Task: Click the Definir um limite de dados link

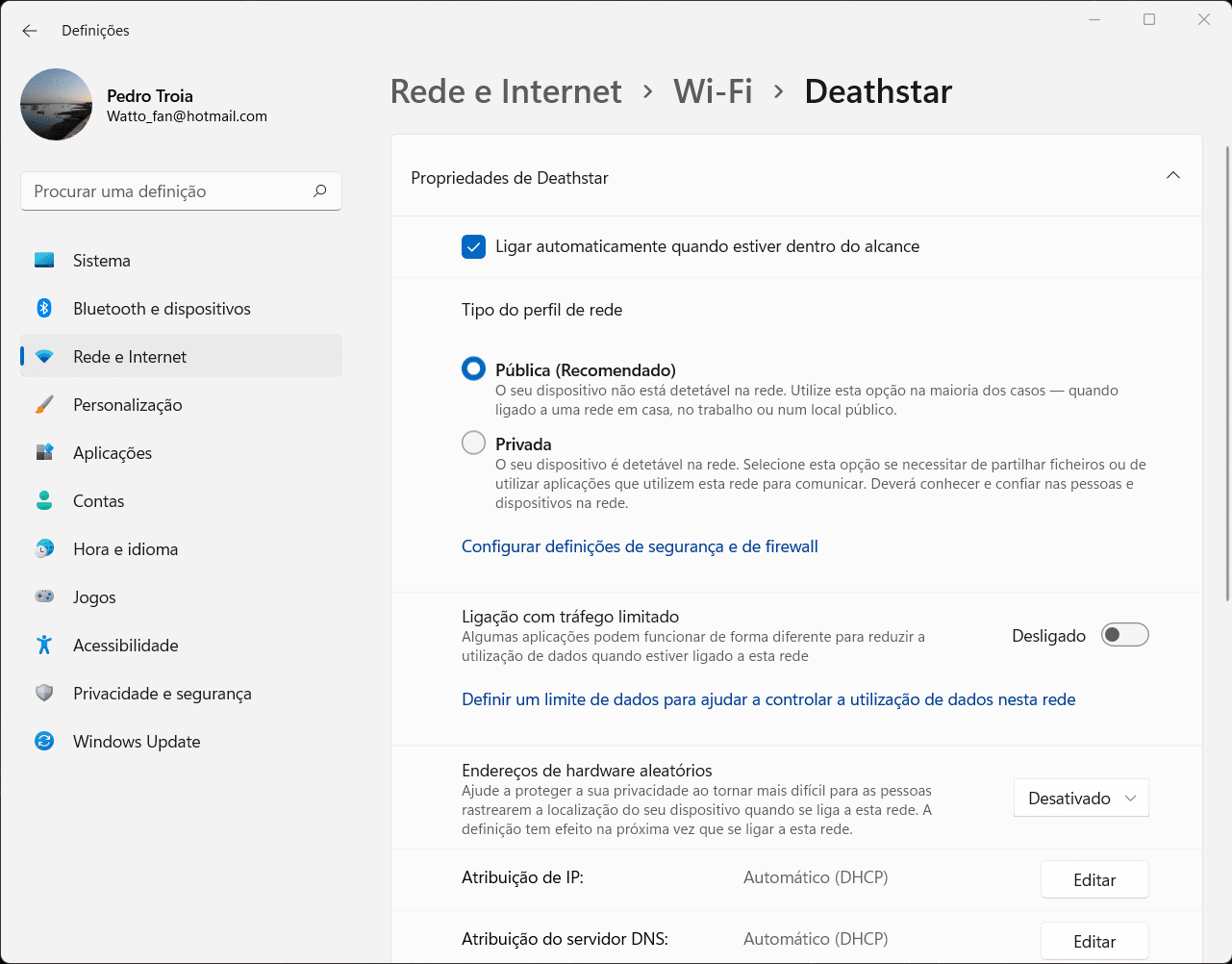Action: click(x=768, y=699)
